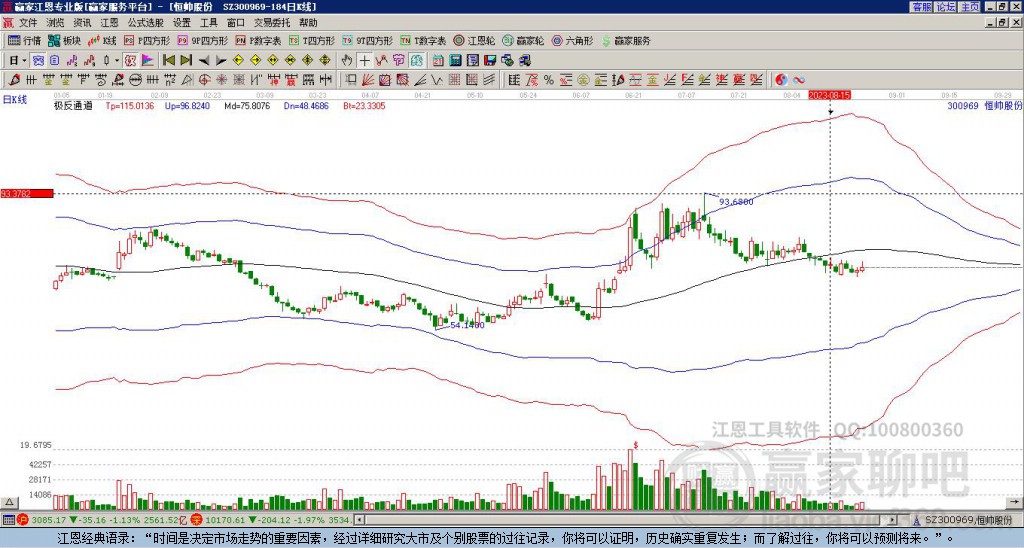Open the 江恩 menu
Screen dimensions: 1024x548
(109, 23)
